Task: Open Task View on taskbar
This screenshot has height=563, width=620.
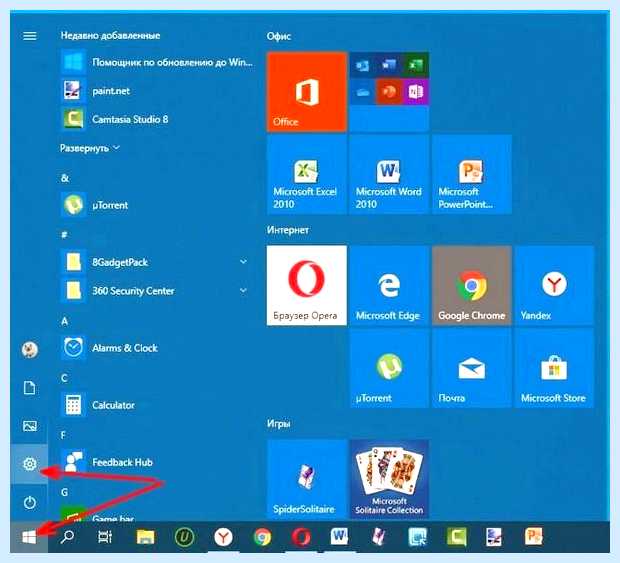Action: (105, 537)
